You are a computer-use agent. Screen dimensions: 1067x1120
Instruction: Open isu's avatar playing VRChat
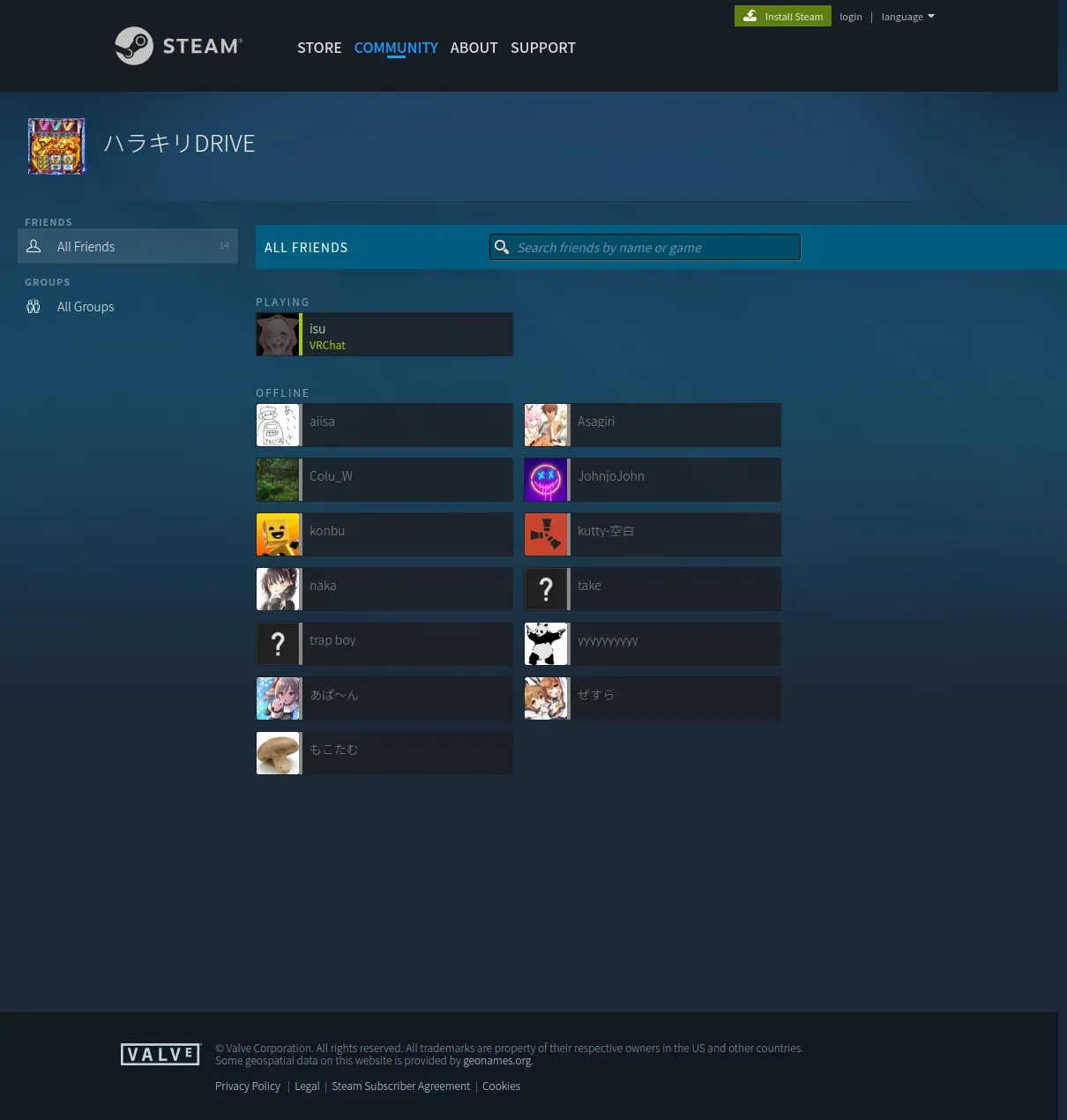[x=278, y=334]
